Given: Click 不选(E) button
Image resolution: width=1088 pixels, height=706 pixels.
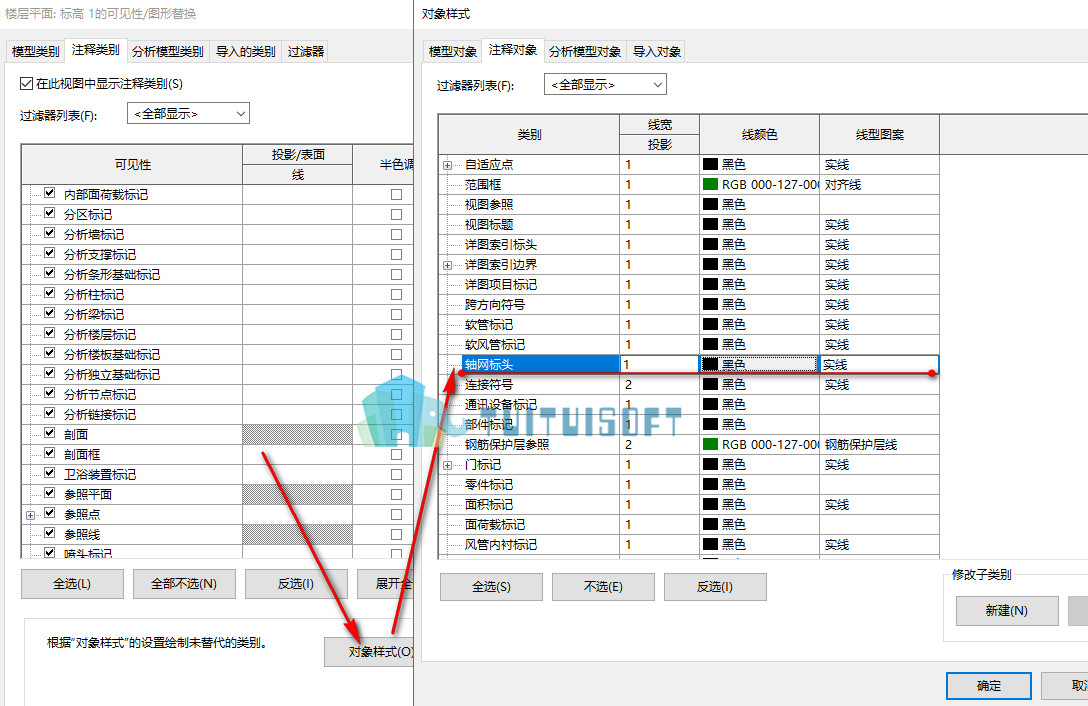Looking at the screenshot, I should point(603,587).
